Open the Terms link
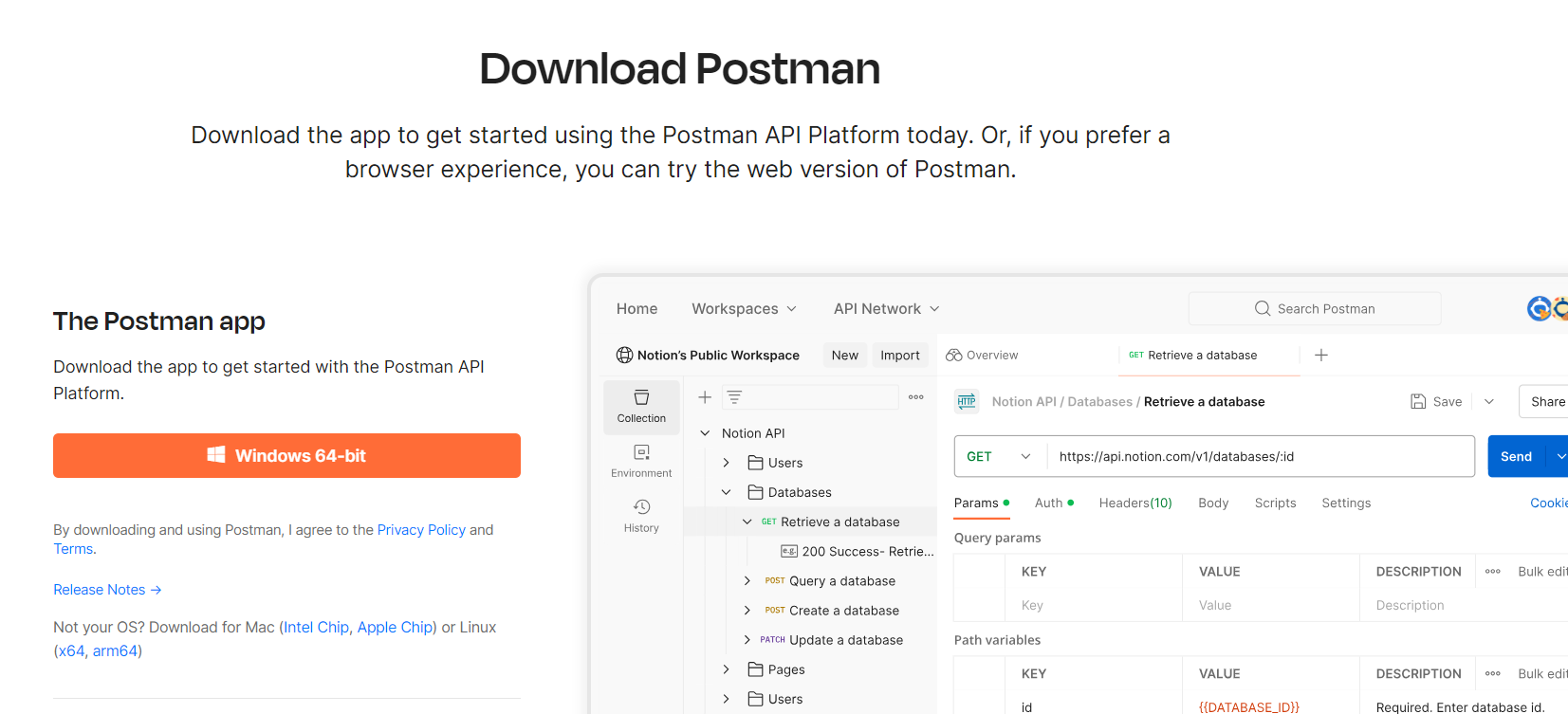 [x=73, y=549]
